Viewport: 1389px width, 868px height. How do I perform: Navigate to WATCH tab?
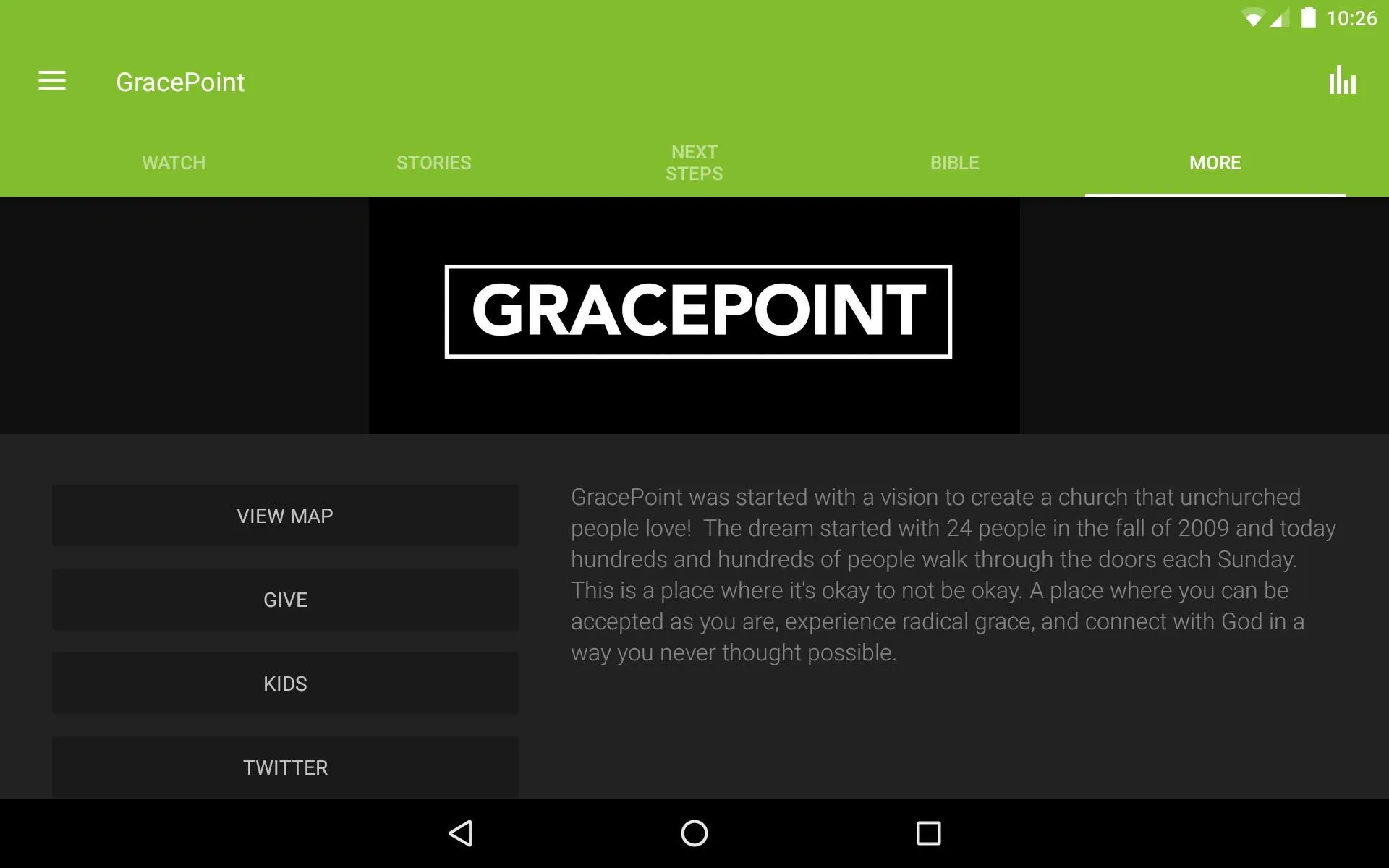pos(173,162)
